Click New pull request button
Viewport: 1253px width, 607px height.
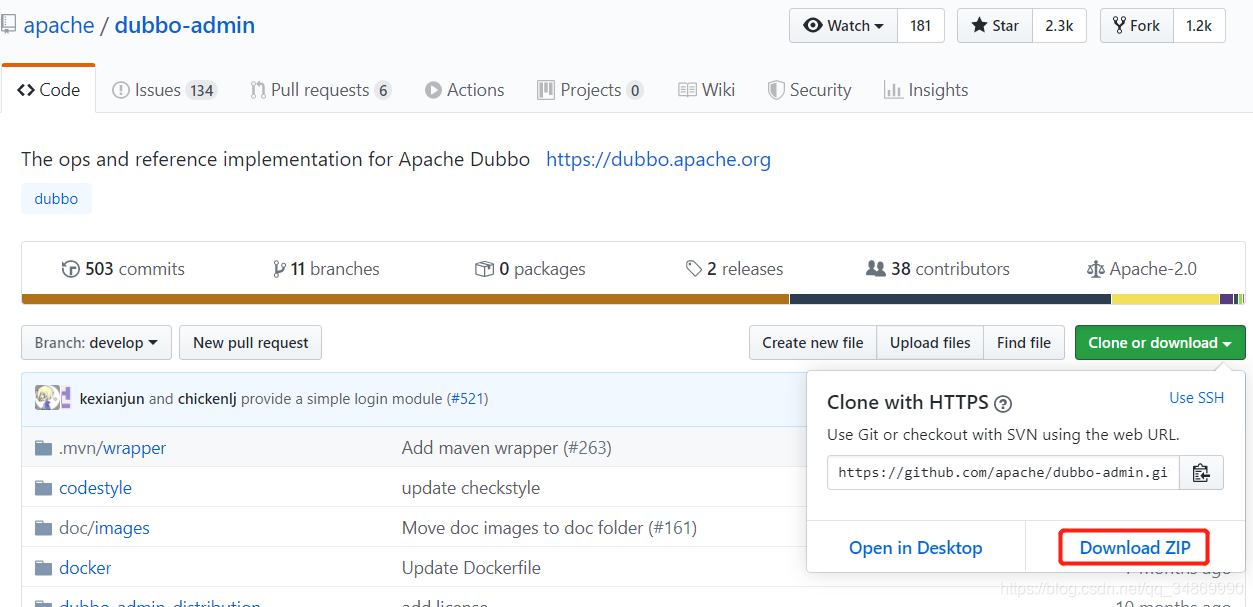250,343
